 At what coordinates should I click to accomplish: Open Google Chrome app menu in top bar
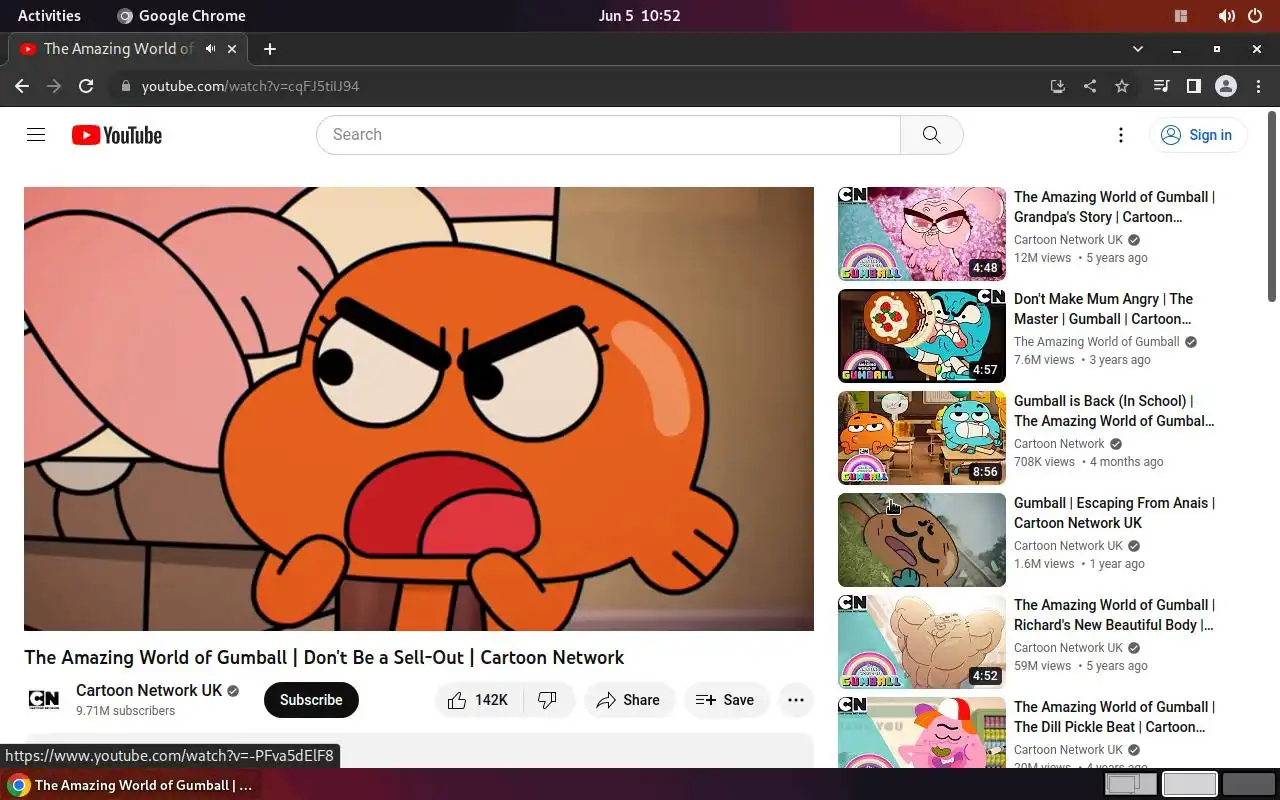tap(181, 16)
